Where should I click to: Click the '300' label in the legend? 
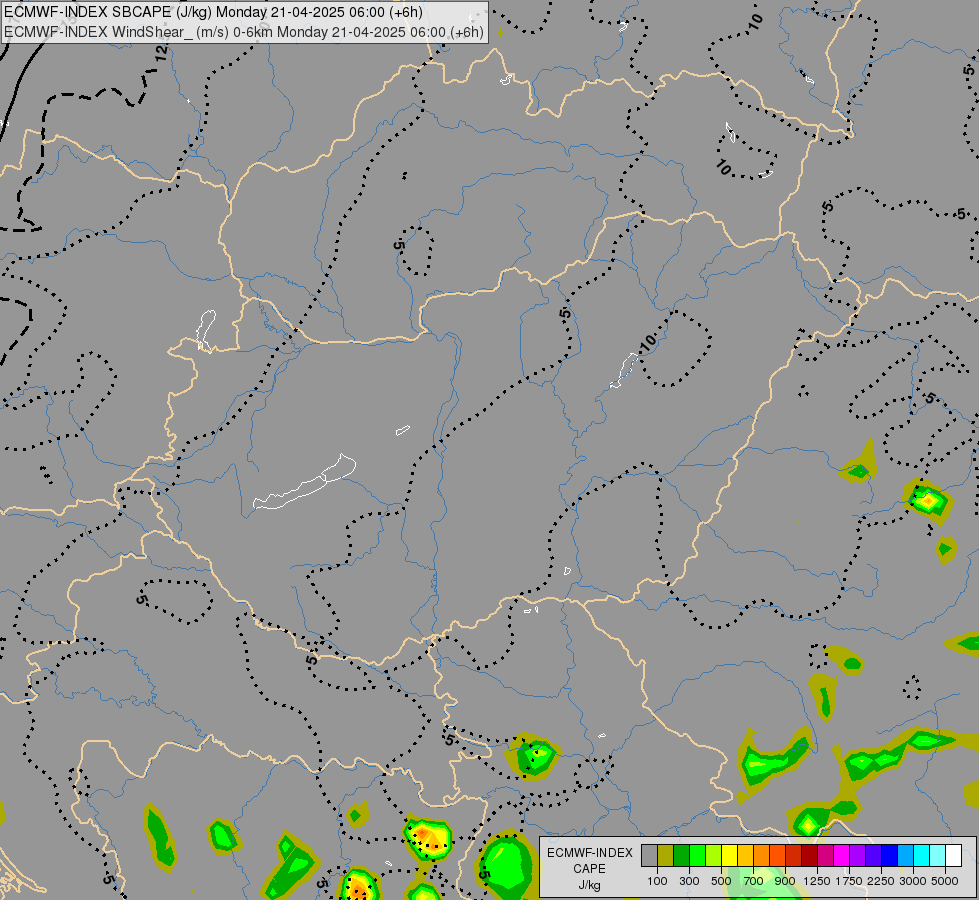point(689,881)
